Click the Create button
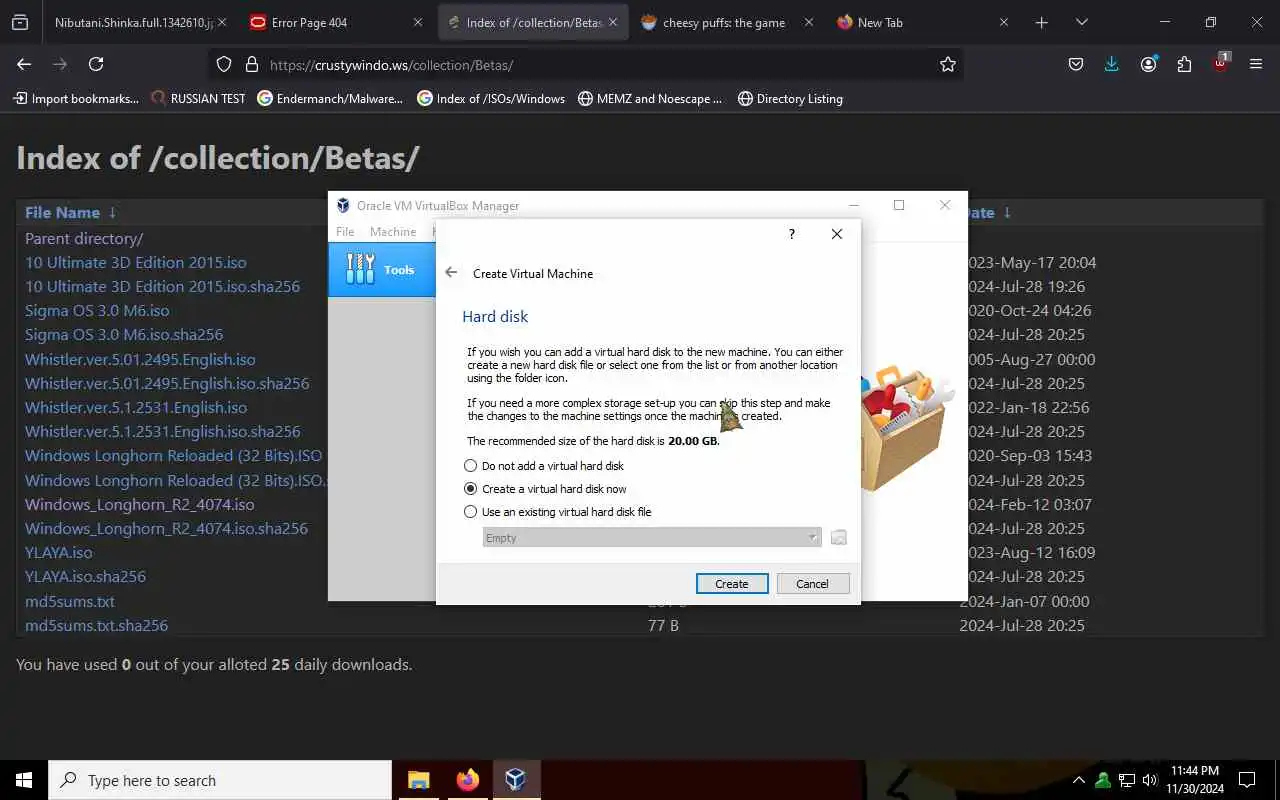This screenshot has height=800, width=1280. click(x=732, y=583)
